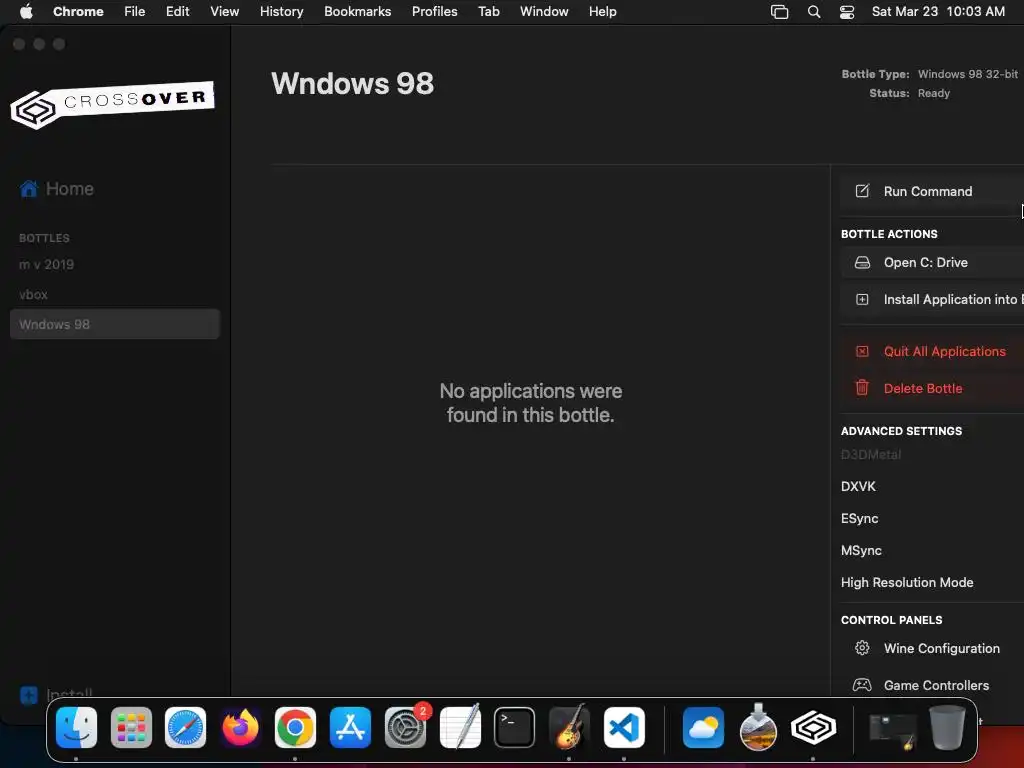Open Spotlight search in menu bar

(814, 12)
